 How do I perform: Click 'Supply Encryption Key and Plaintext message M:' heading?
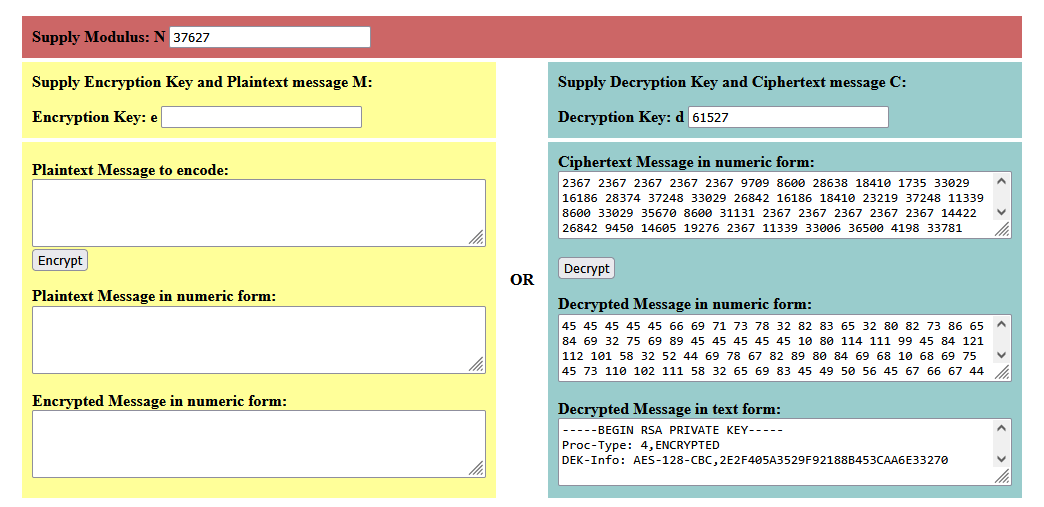click(202, 83)
